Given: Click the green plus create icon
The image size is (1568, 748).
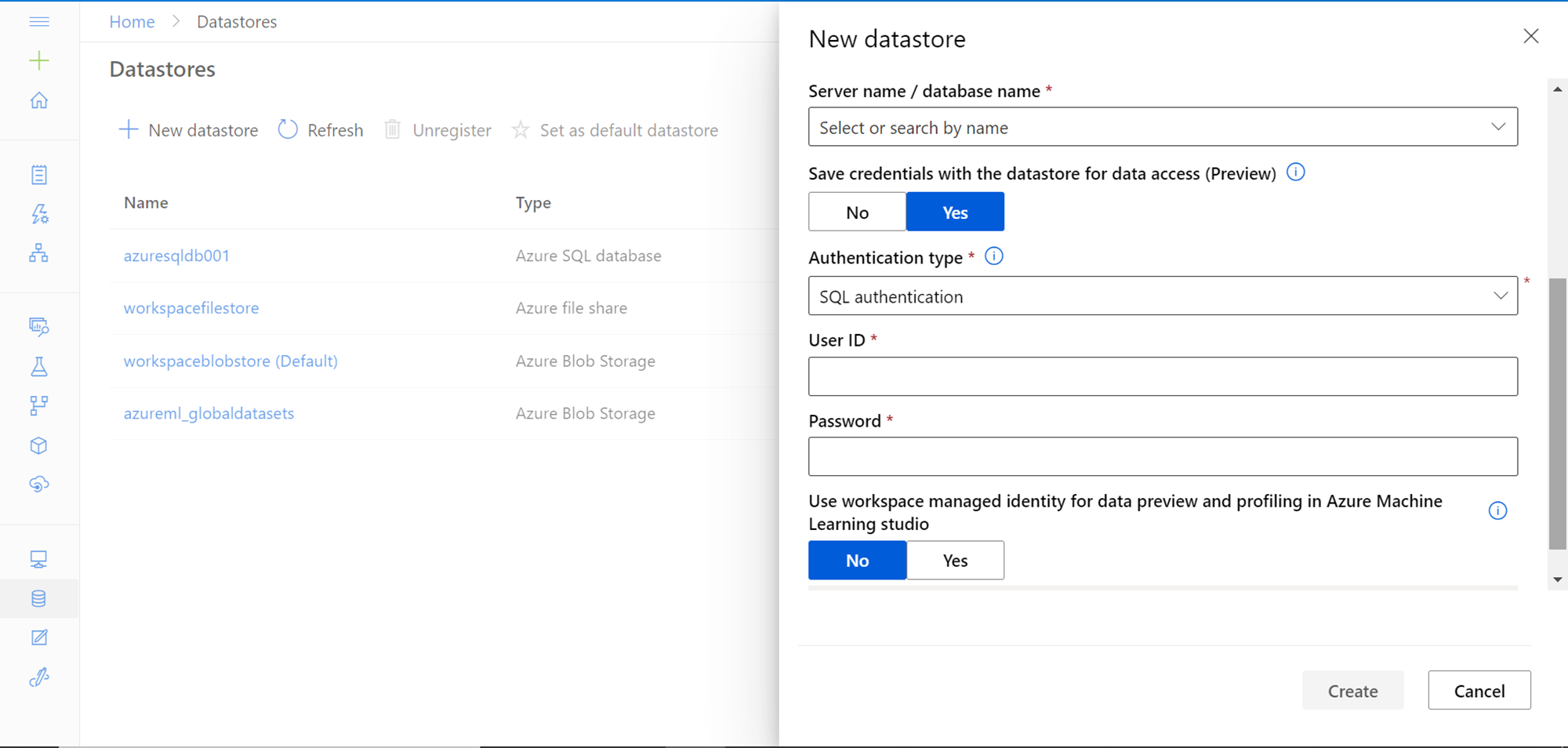Looking at the screenshot, I should tap(39, 60).
